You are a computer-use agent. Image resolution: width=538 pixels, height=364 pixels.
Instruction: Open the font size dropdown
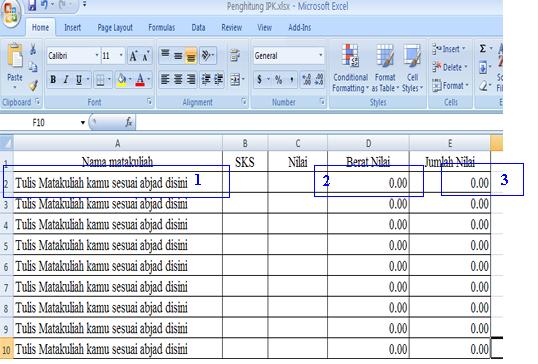[121, 55]
